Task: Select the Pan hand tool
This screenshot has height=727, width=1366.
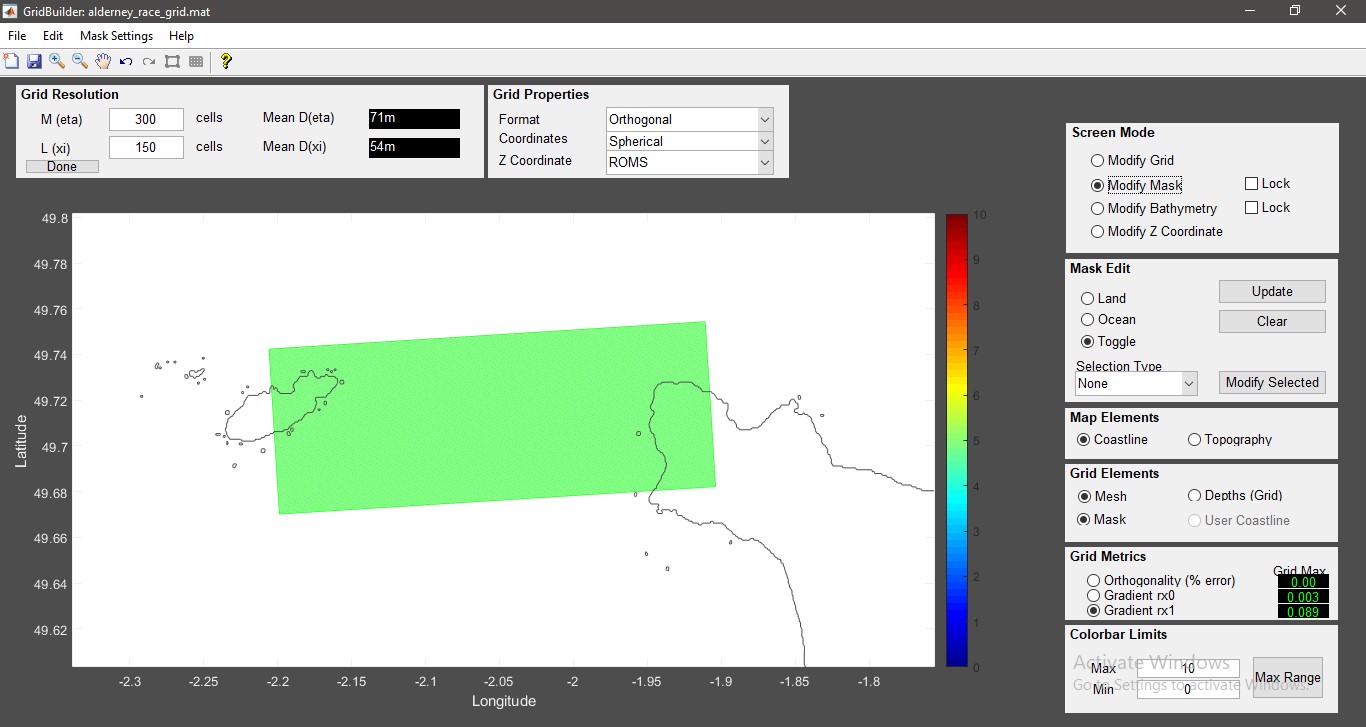Action: tap(103, 62)
